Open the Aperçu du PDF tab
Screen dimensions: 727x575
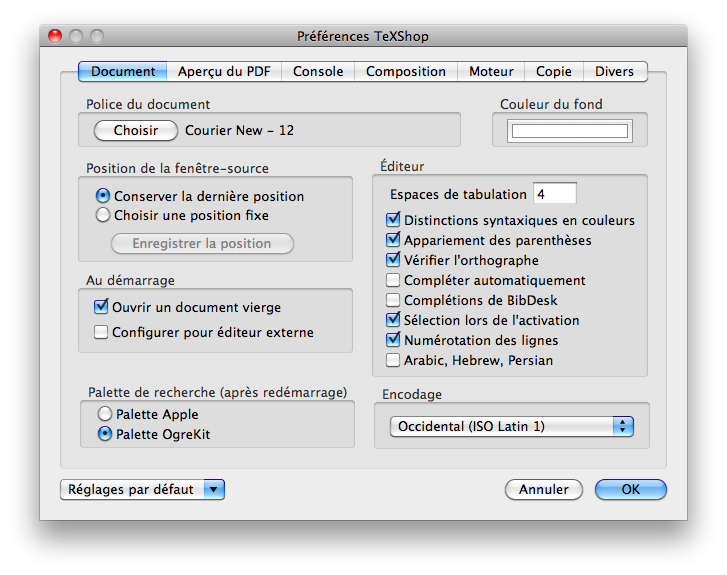(x=224, y=71)
